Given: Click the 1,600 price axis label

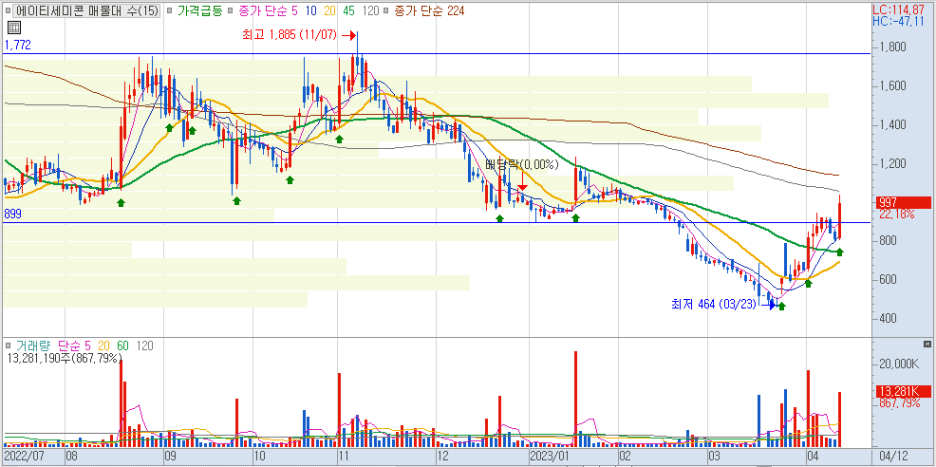Looking at the screenshot, I should (x=893, y=86).
